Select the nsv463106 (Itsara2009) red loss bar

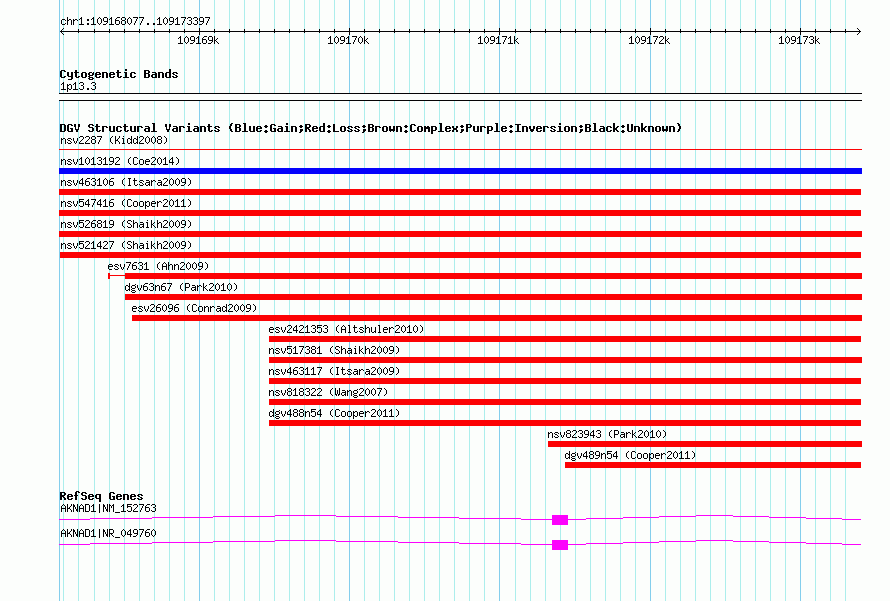(460, 192)
